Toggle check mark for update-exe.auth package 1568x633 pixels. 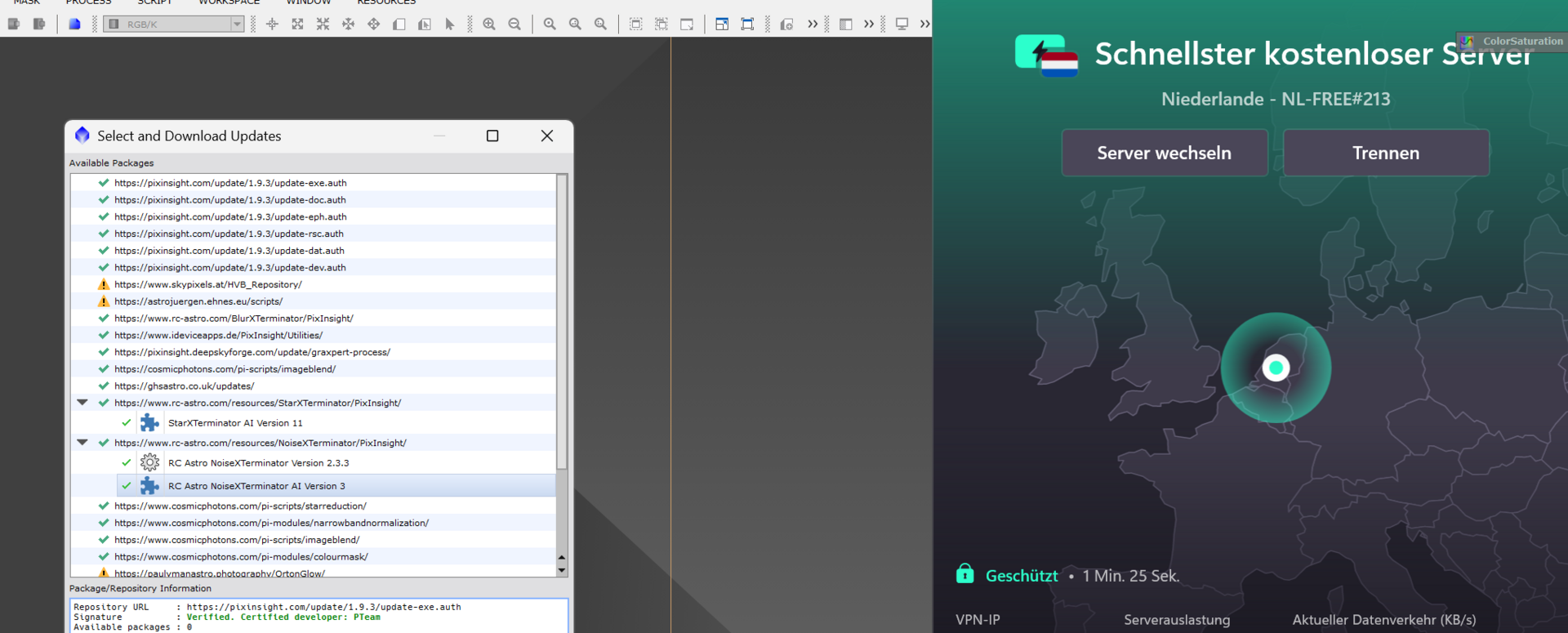coord(104,182)
